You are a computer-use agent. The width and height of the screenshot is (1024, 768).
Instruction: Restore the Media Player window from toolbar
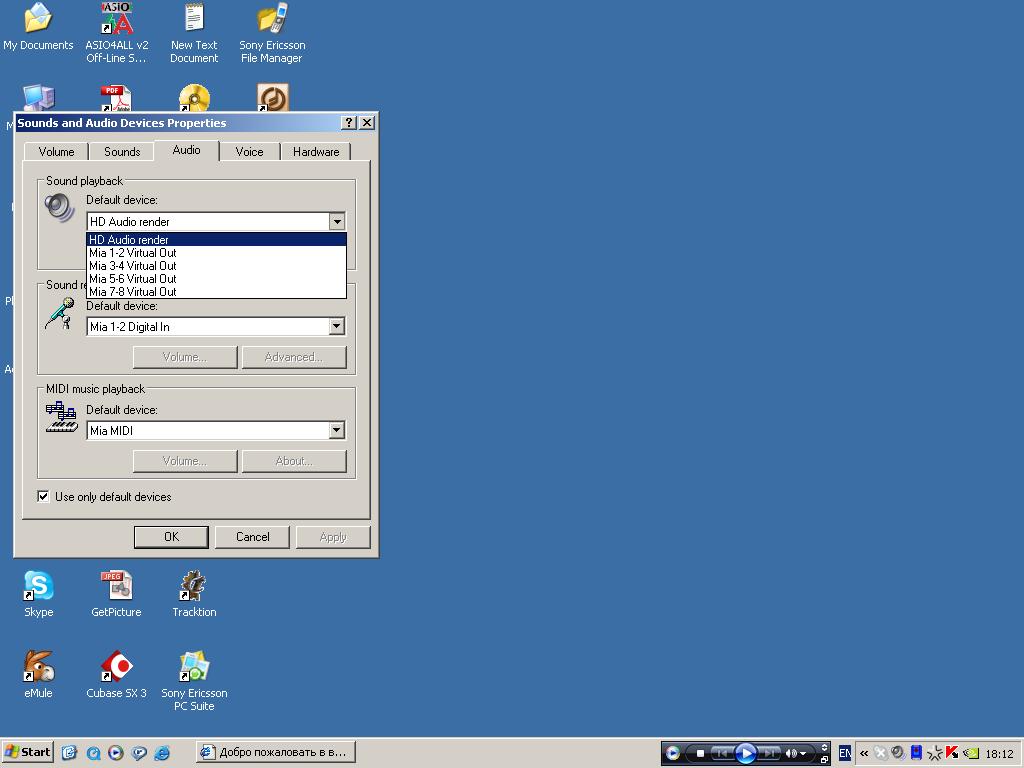(824, 760)
